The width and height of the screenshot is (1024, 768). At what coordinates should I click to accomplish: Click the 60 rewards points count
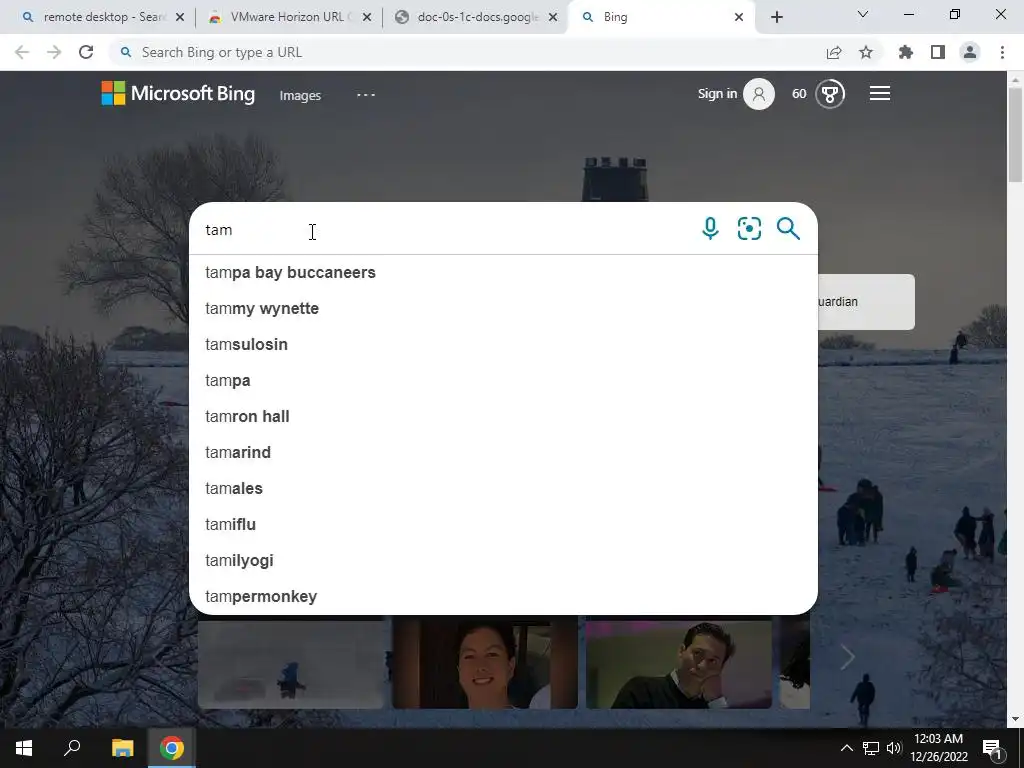click(x=799, y=94)
